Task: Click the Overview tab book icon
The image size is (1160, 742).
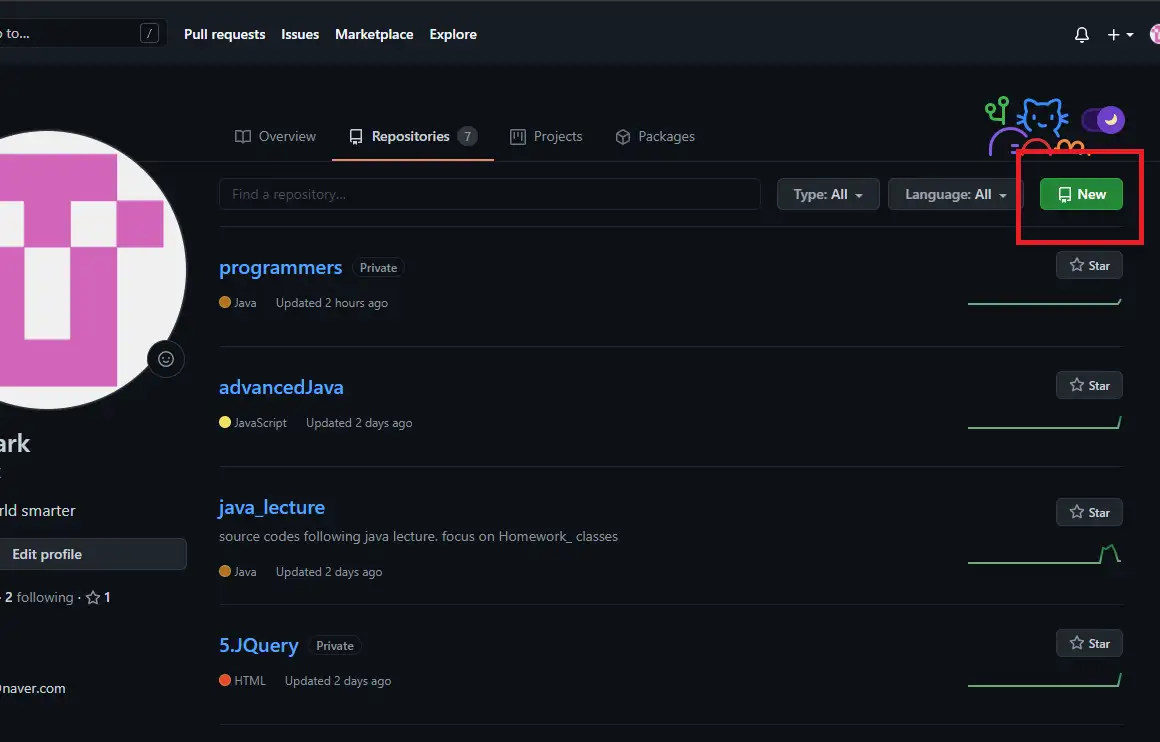Action: [243, 137]
